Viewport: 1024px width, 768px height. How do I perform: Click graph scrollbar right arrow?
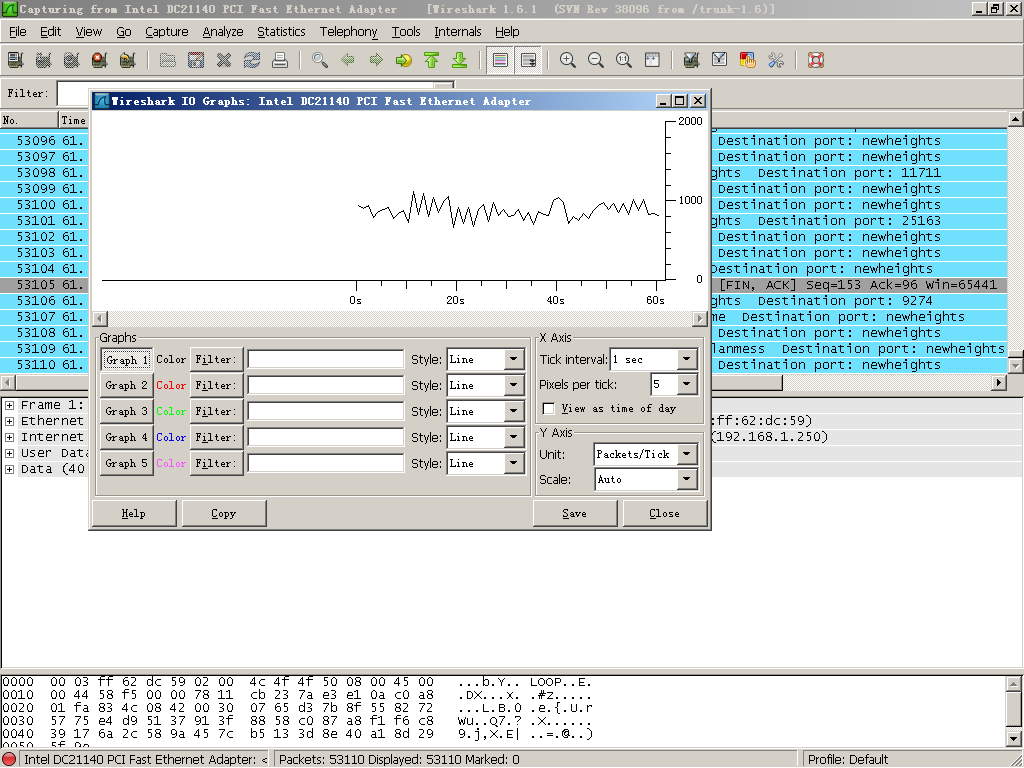[700, 319]
